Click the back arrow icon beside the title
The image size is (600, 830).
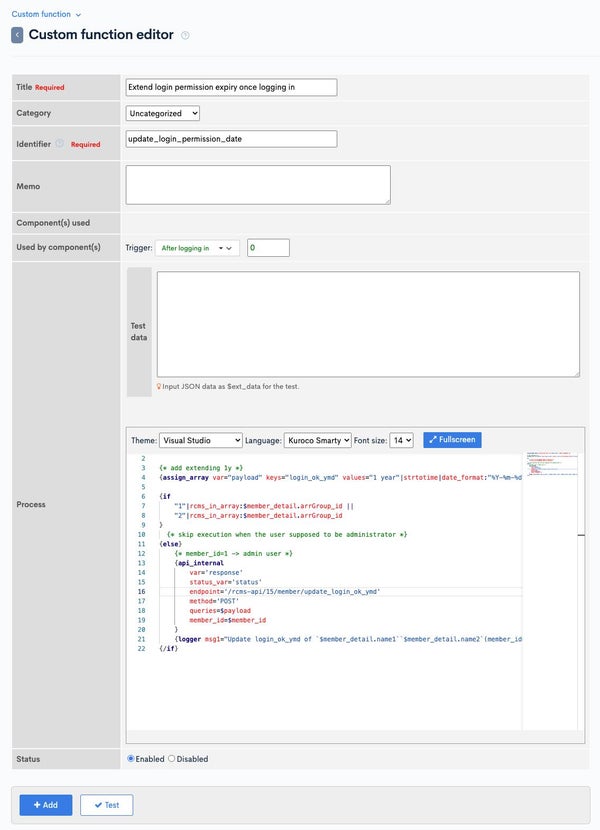(17, 35)
